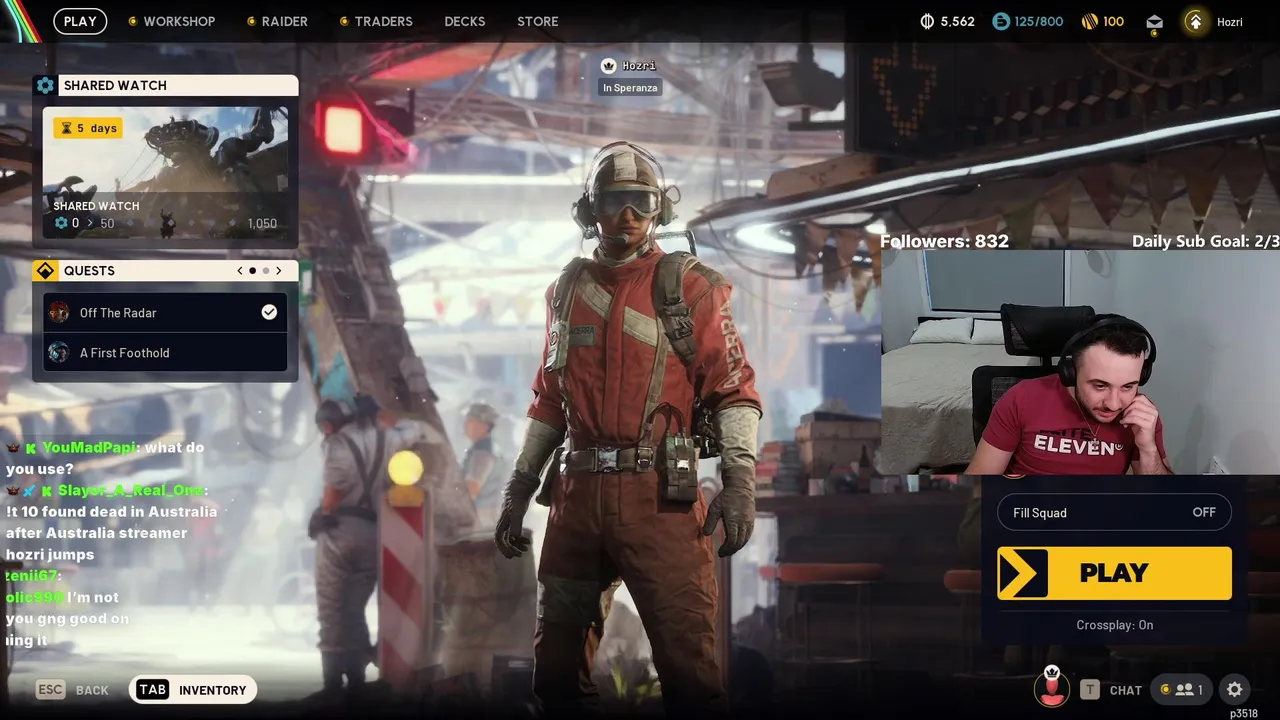1280x720 pixels.
Task: Select the first quest page dot
Action: [252, 271]
